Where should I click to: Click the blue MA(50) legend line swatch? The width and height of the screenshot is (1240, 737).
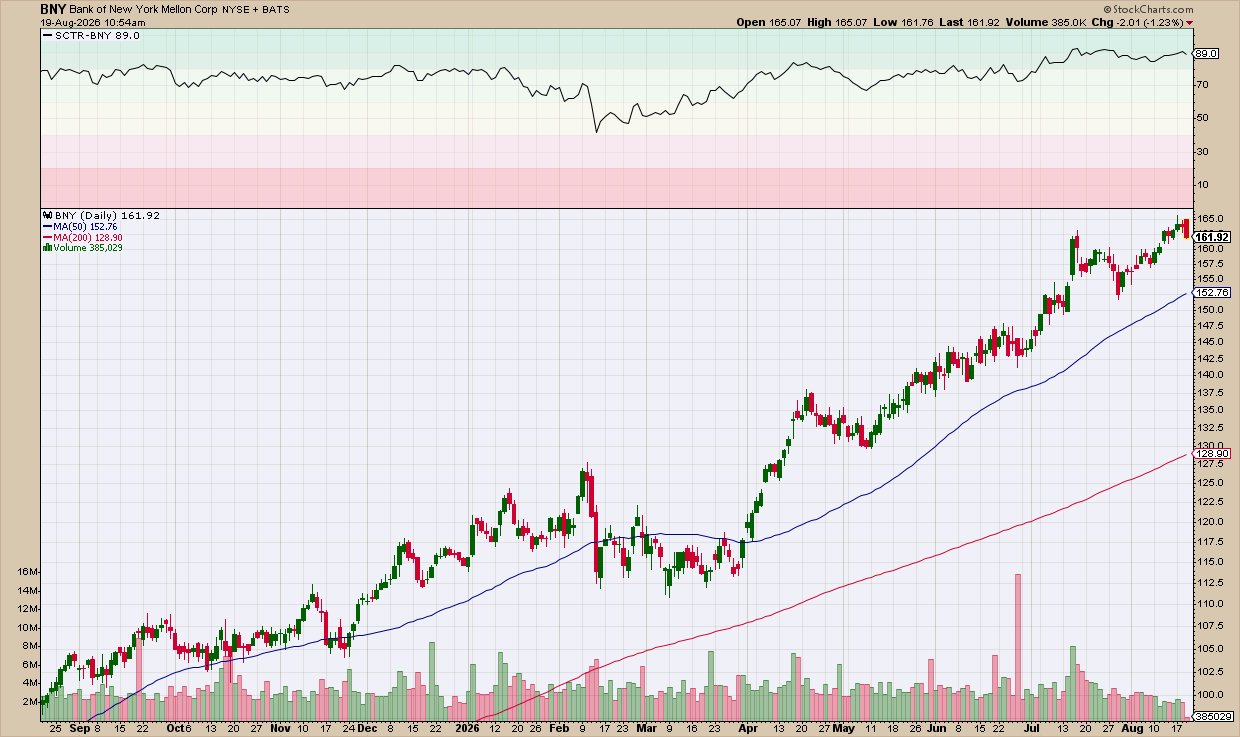click(x=46, y=226)
